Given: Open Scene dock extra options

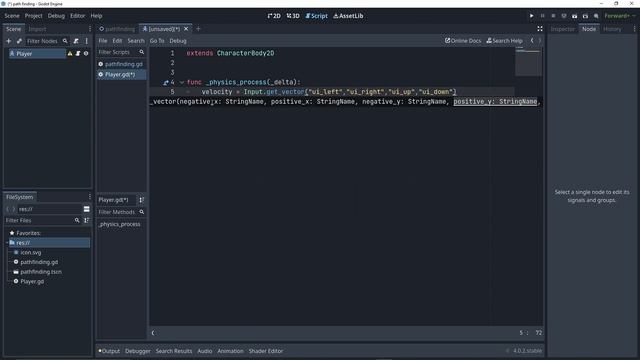Looking at the screenshot, I should tap(87, 41).
